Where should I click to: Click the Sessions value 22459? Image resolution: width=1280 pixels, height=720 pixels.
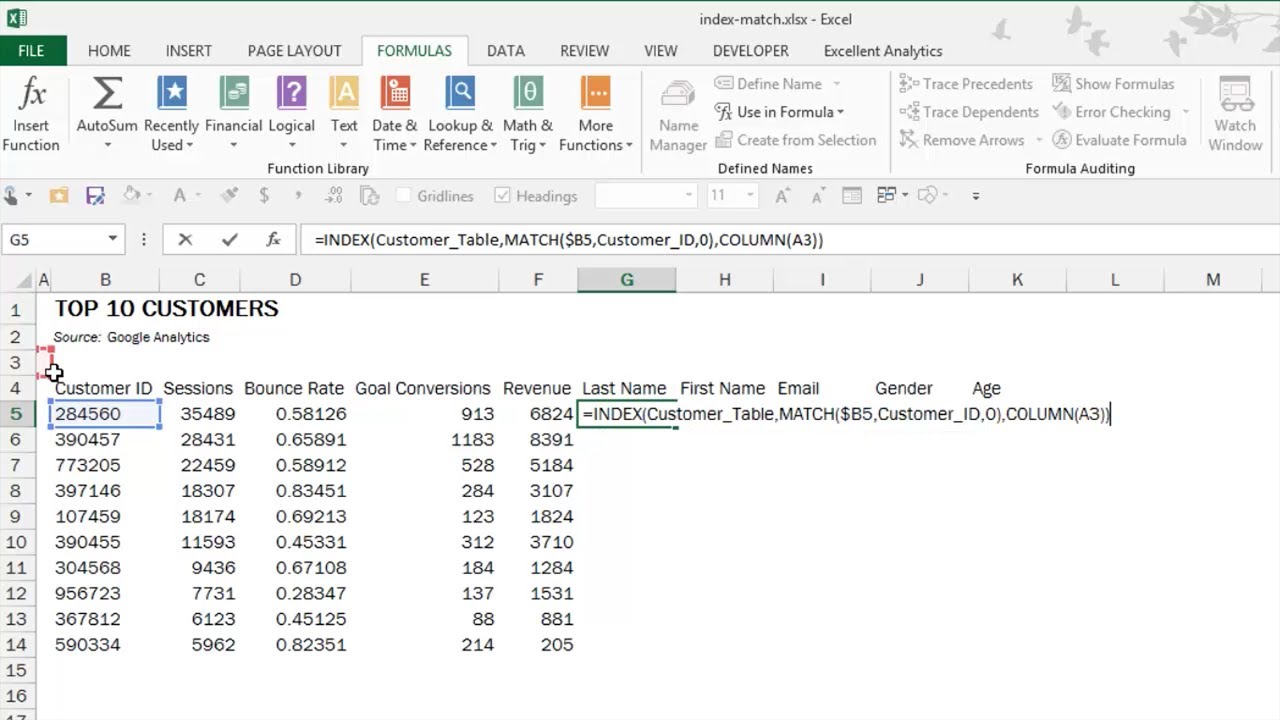tap(208, 465)
